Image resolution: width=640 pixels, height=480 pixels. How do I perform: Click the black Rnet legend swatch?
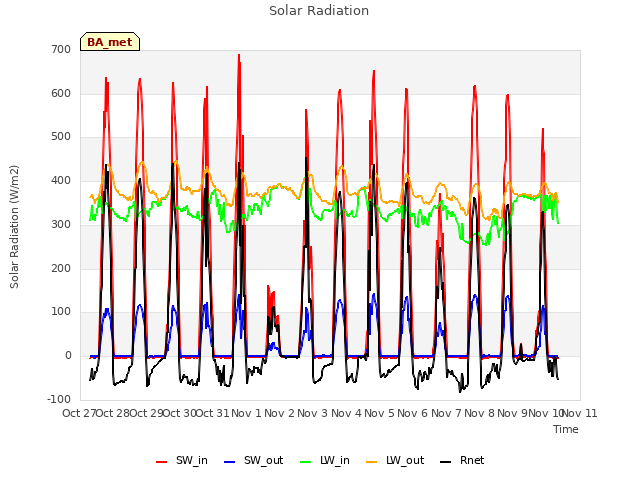tap(446, 462)
